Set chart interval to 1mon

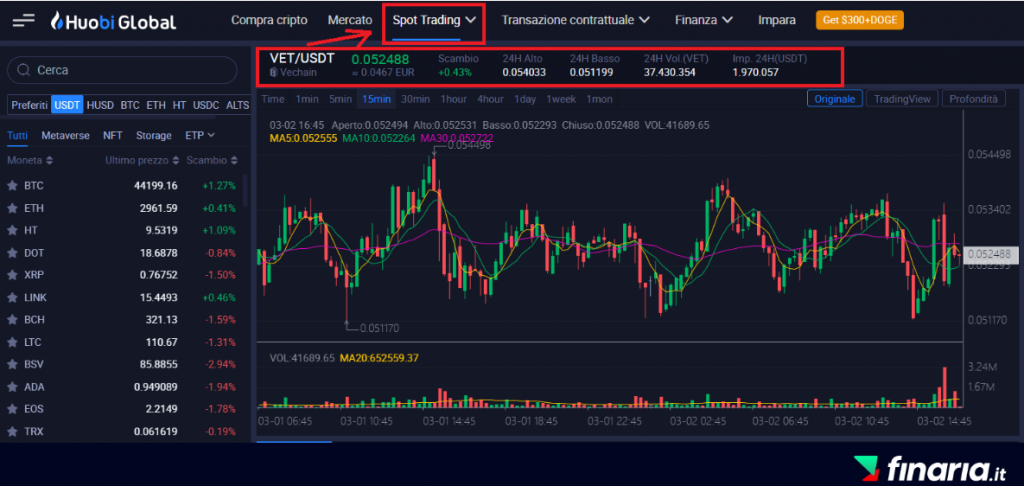click(x=599, y=99)
